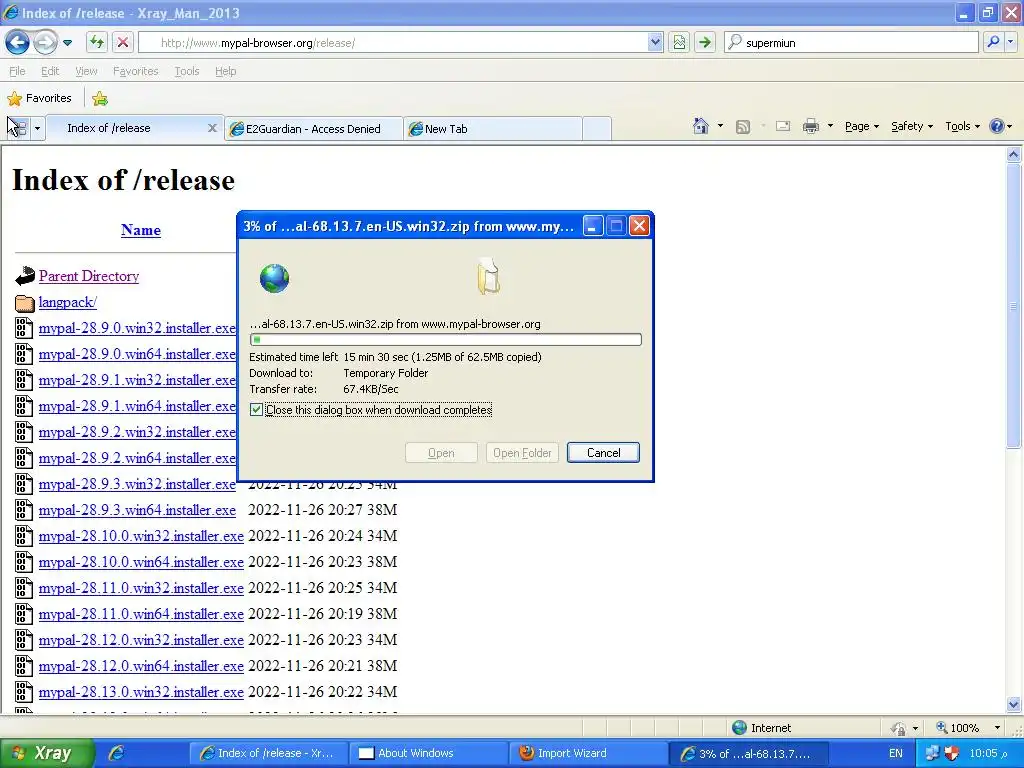Sort listing by the Name column link
1024x768 pixels.
[140, 230]
